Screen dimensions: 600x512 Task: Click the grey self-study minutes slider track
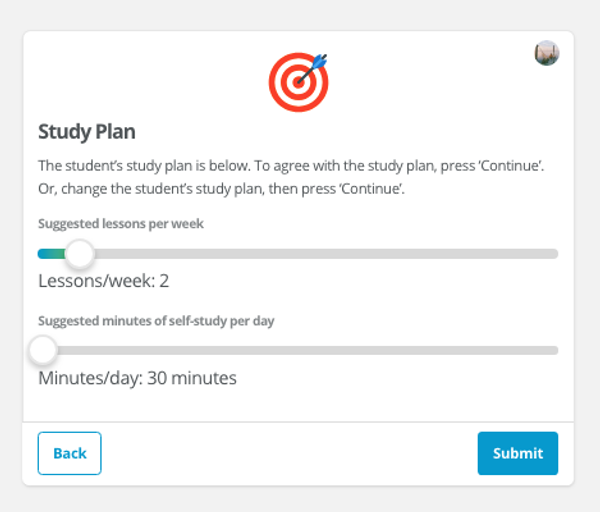point(307,350)
